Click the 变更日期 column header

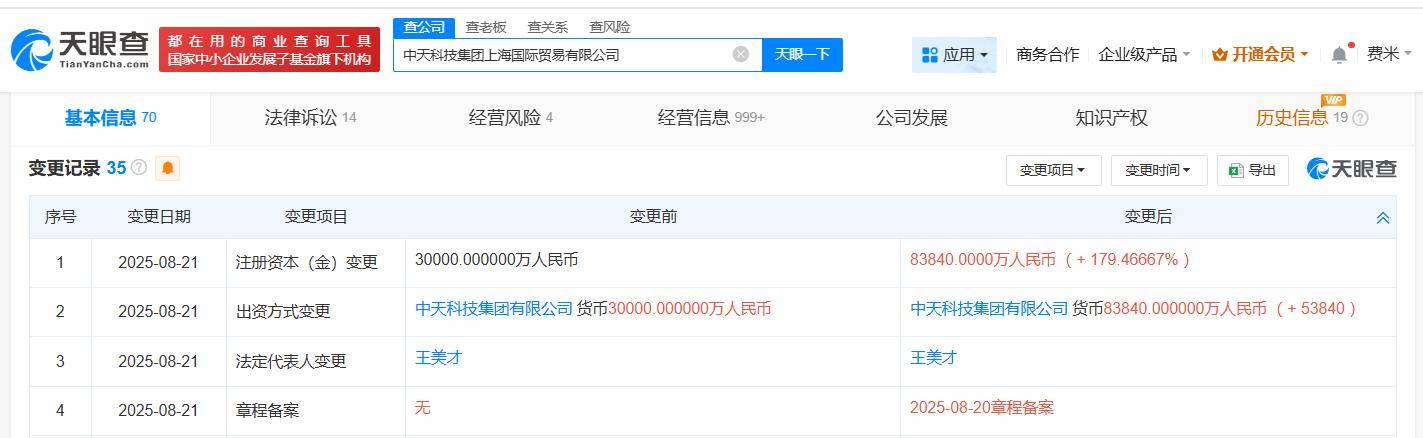[159, 216]
